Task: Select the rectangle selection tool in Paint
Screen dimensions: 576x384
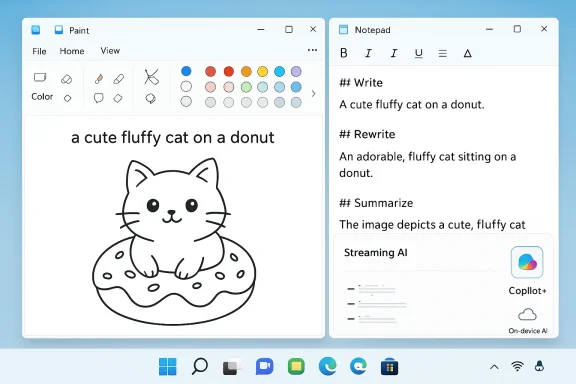Action: 40,78
